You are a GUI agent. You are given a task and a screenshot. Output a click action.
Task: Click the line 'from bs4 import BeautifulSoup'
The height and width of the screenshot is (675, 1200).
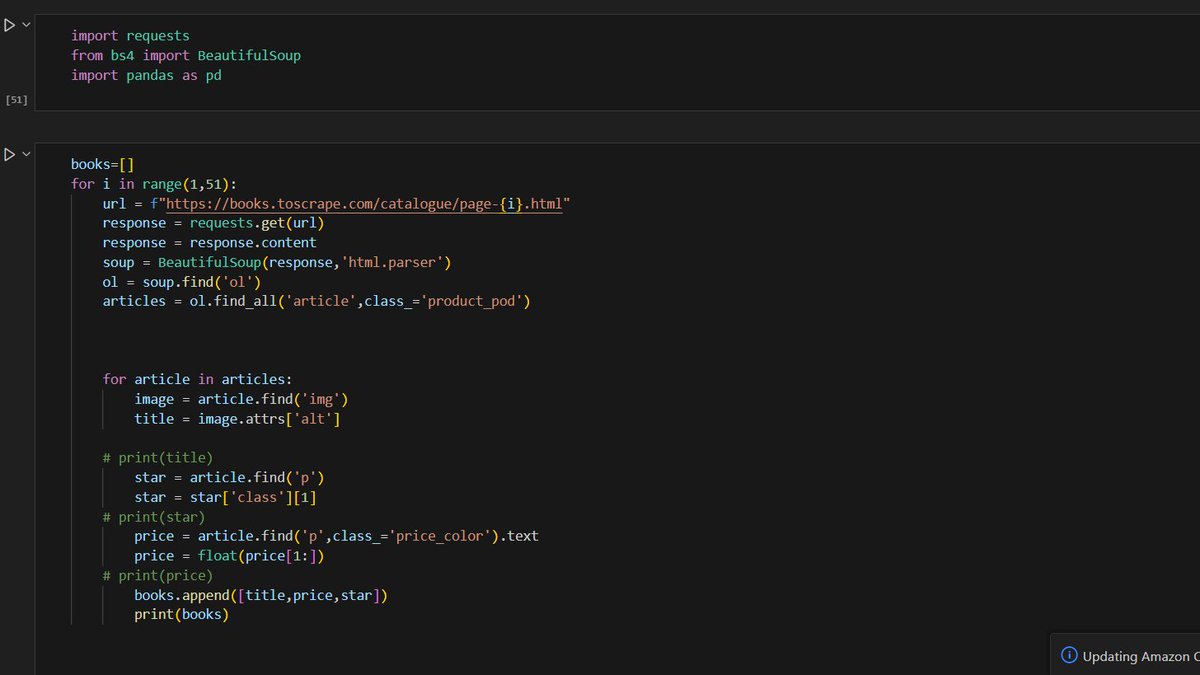[x=186, y=56]
